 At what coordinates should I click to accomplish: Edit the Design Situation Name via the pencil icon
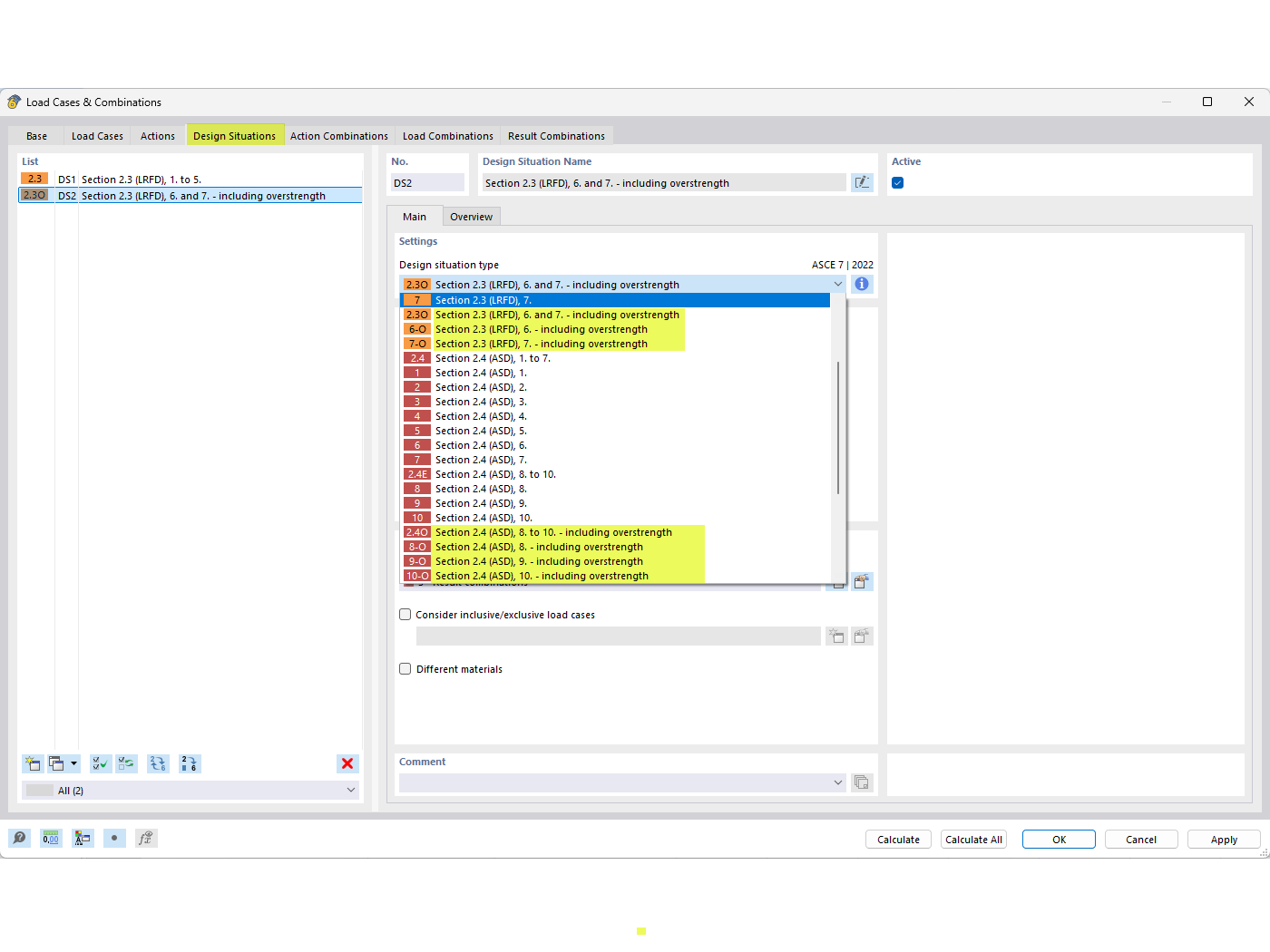[861, 182]
